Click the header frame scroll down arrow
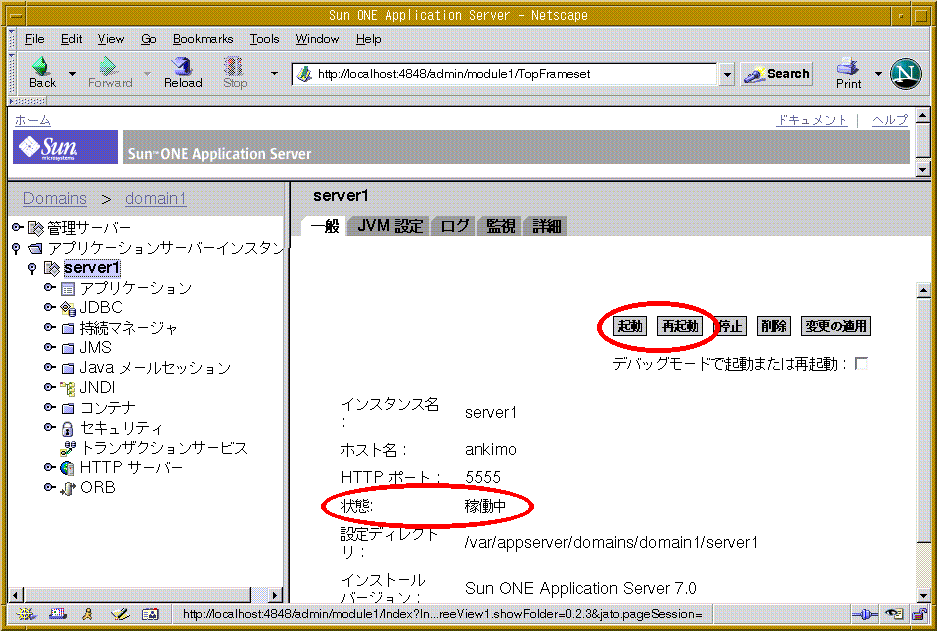937x631 pixels. click(923, 170)
